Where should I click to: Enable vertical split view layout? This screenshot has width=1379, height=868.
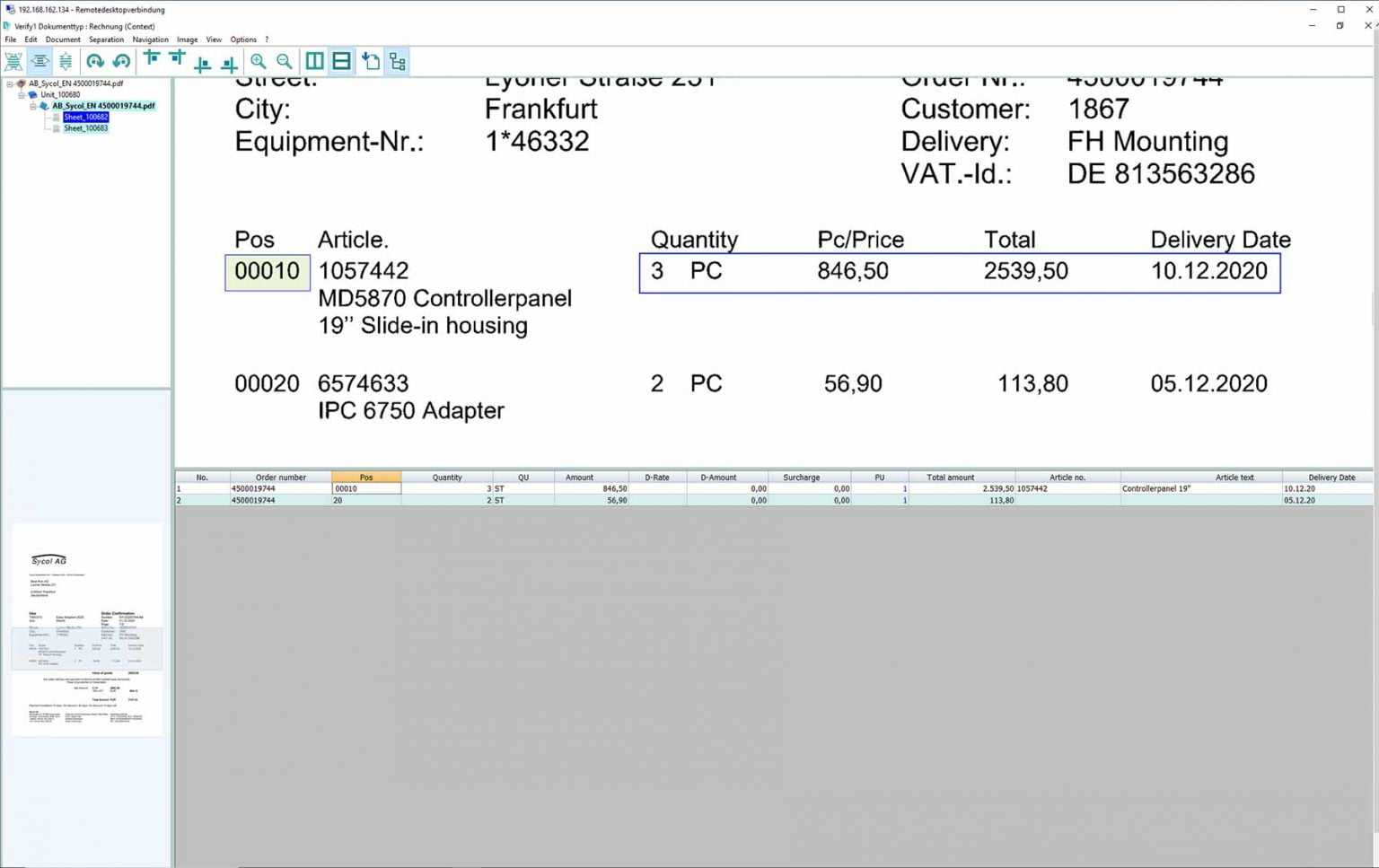[x=314, y=61]
